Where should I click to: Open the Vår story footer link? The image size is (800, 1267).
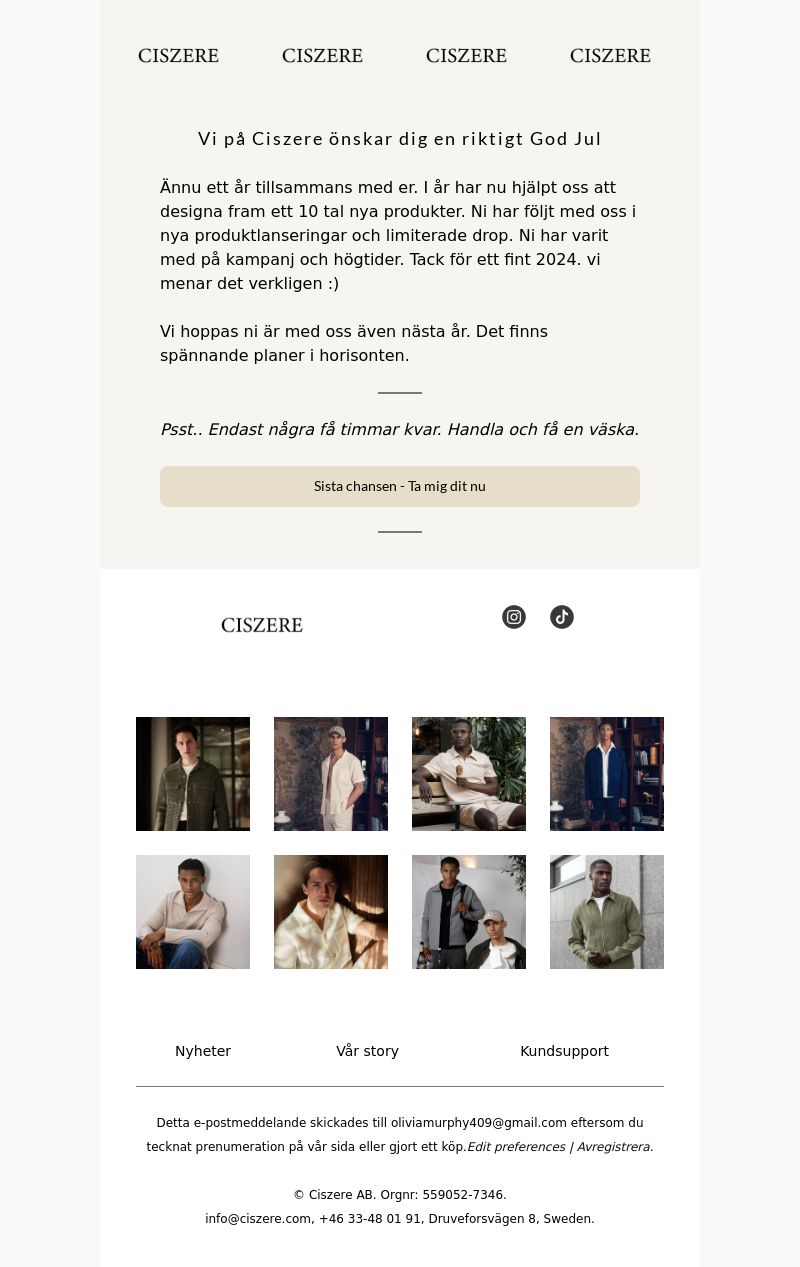point(367,1051)
